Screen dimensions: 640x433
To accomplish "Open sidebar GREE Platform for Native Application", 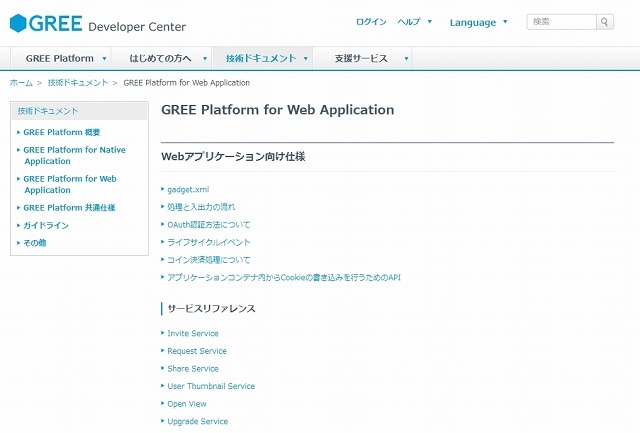I will [x=74, y=155].
